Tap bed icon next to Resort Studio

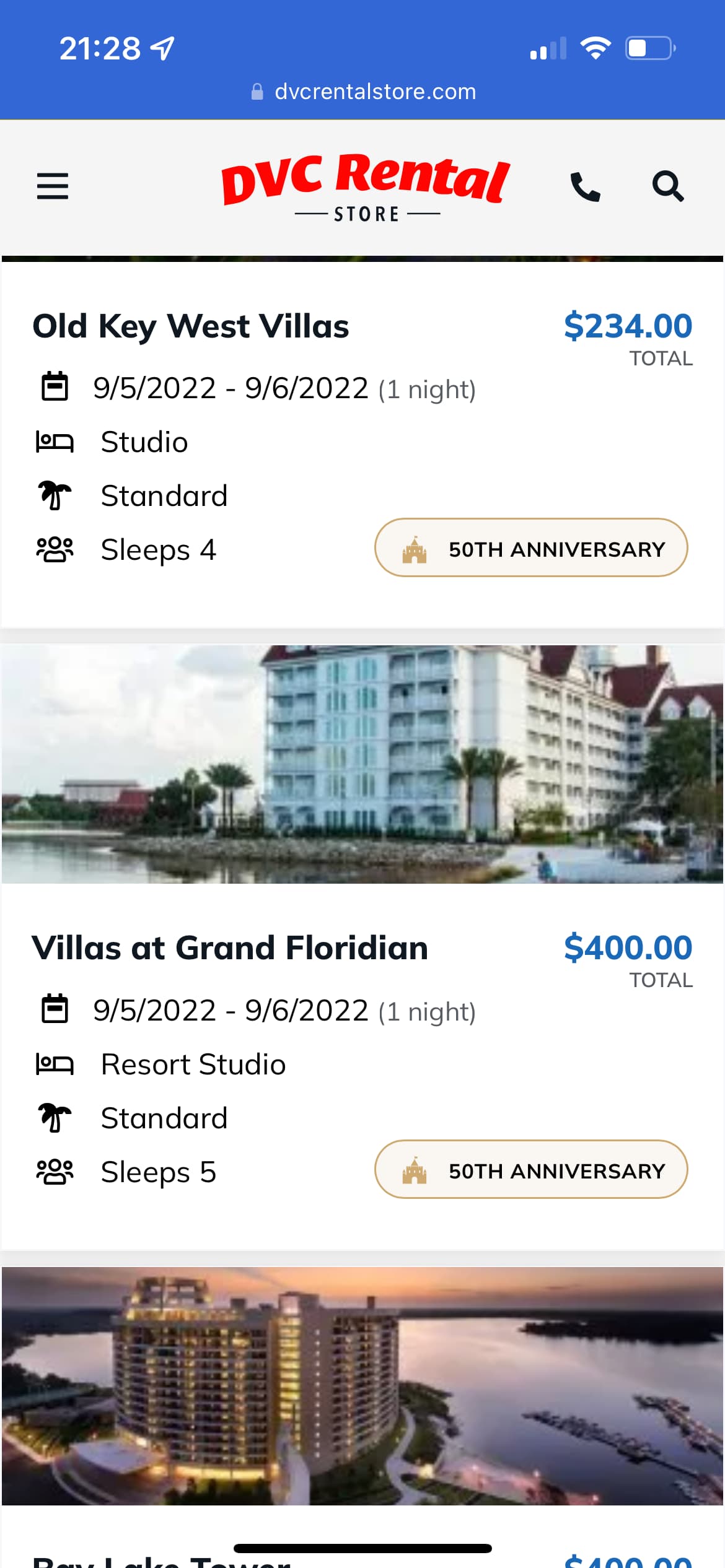[55, 1065]
